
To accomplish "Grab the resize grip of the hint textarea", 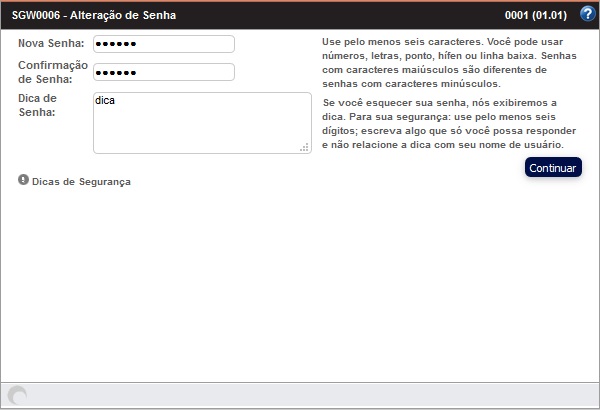I will 303,147.
